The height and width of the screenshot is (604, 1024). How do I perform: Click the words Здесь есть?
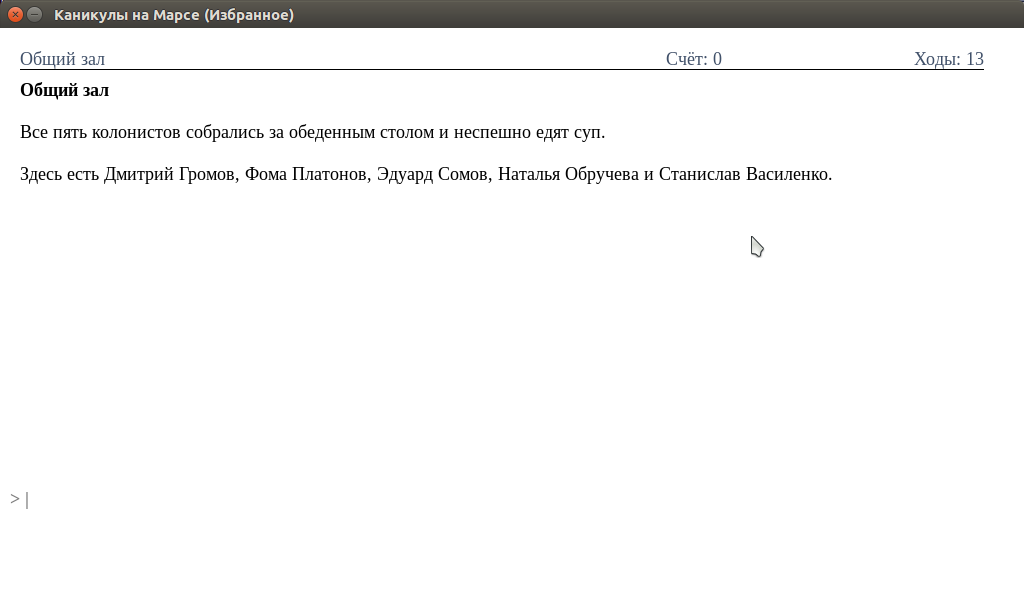pyautogui.click(x=60, y=175)
